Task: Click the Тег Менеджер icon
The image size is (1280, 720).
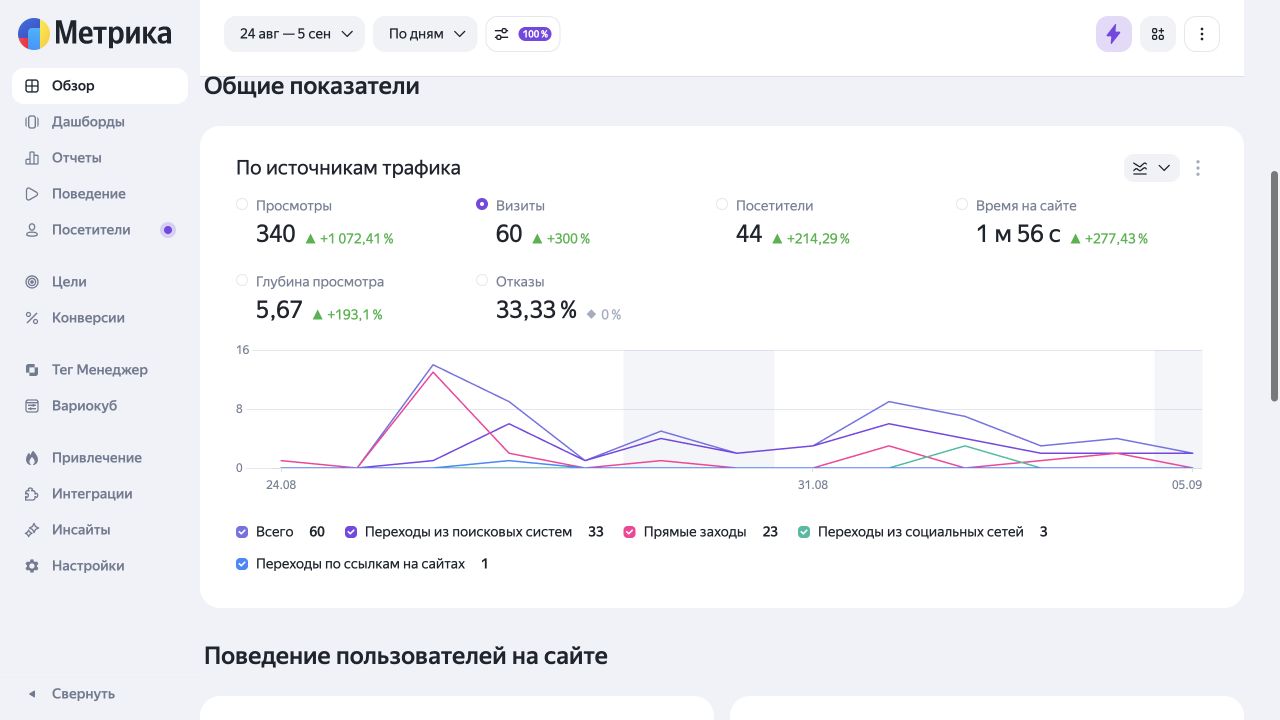Action: (32, 370)
